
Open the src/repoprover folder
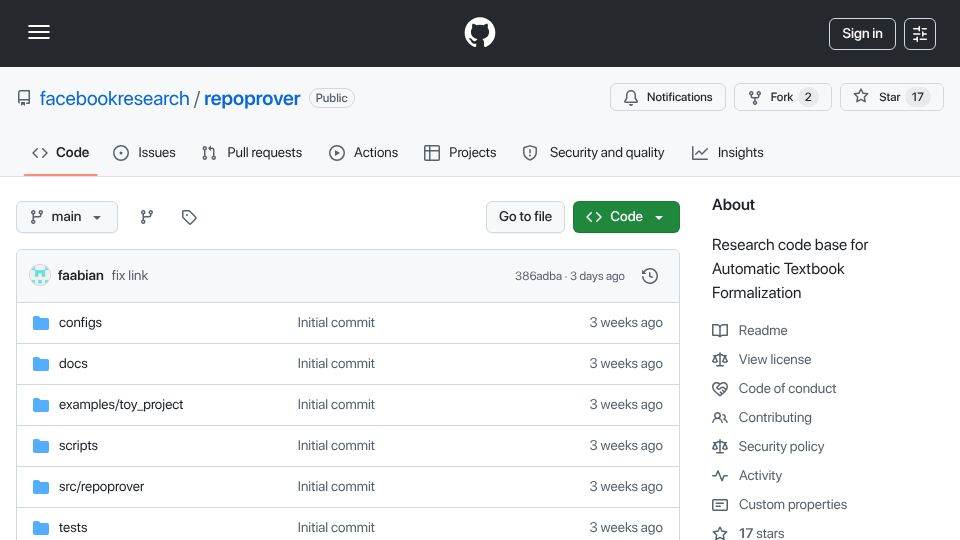click(101, 487)
